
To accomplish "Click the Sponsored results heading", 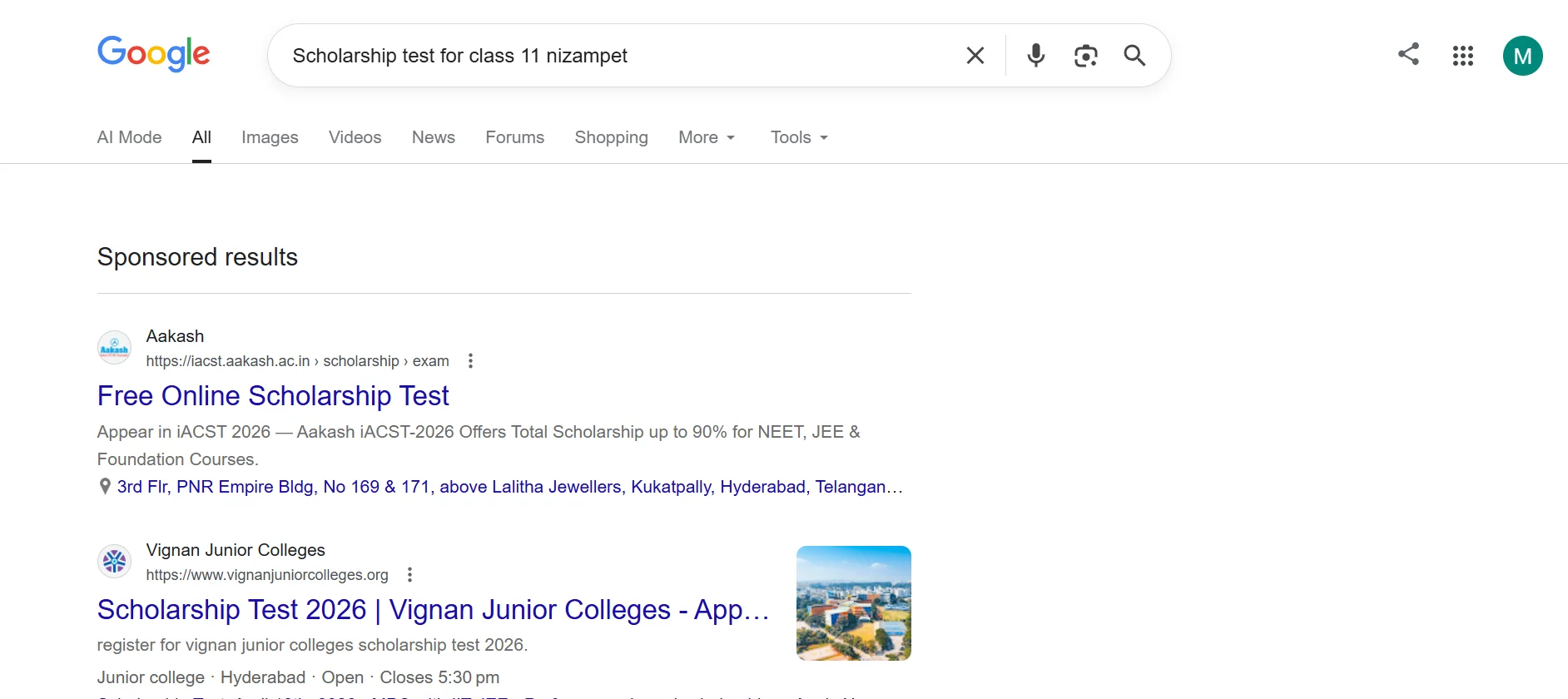I will click(x=197, y=257).
